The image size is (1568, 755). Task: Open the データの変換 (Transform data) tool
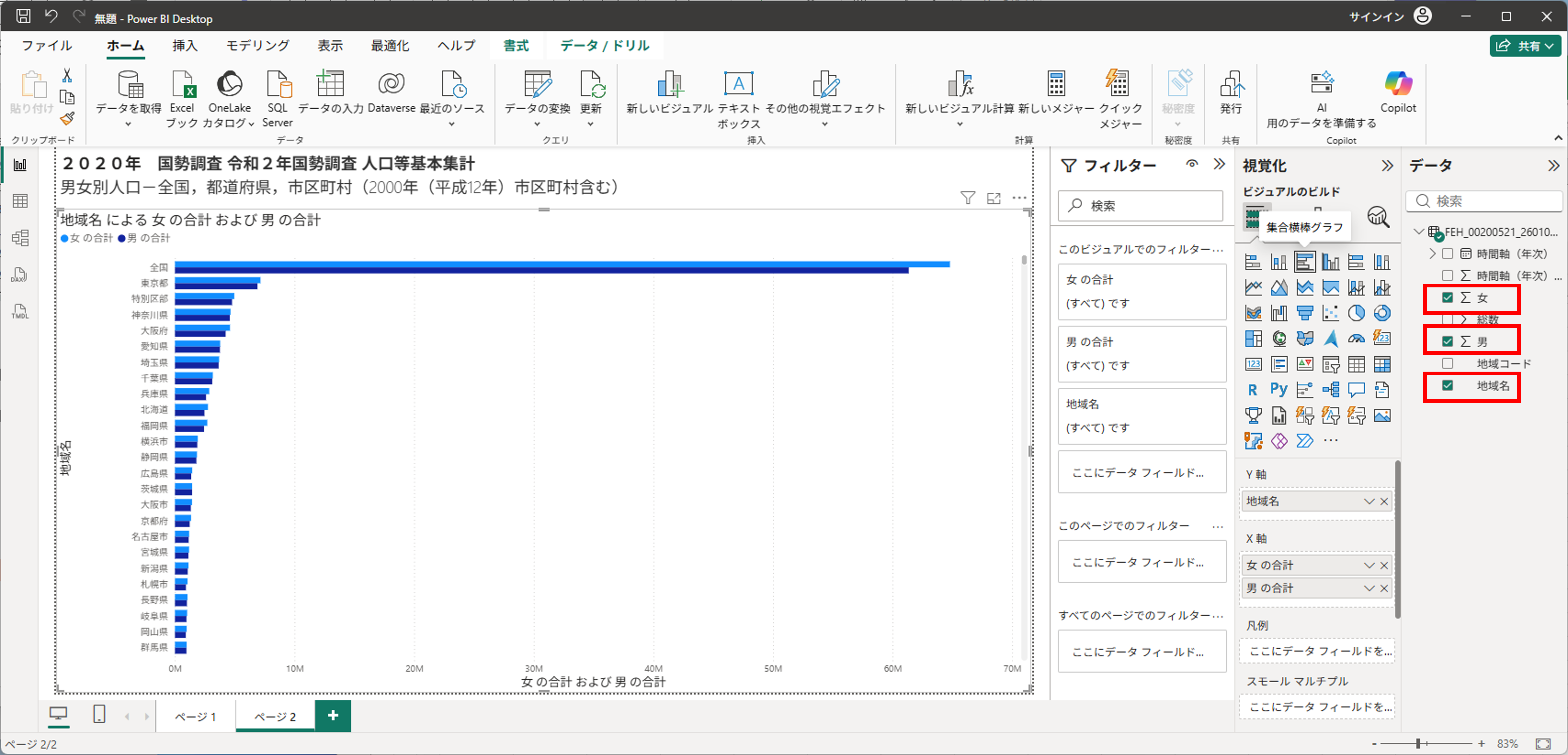537,85
